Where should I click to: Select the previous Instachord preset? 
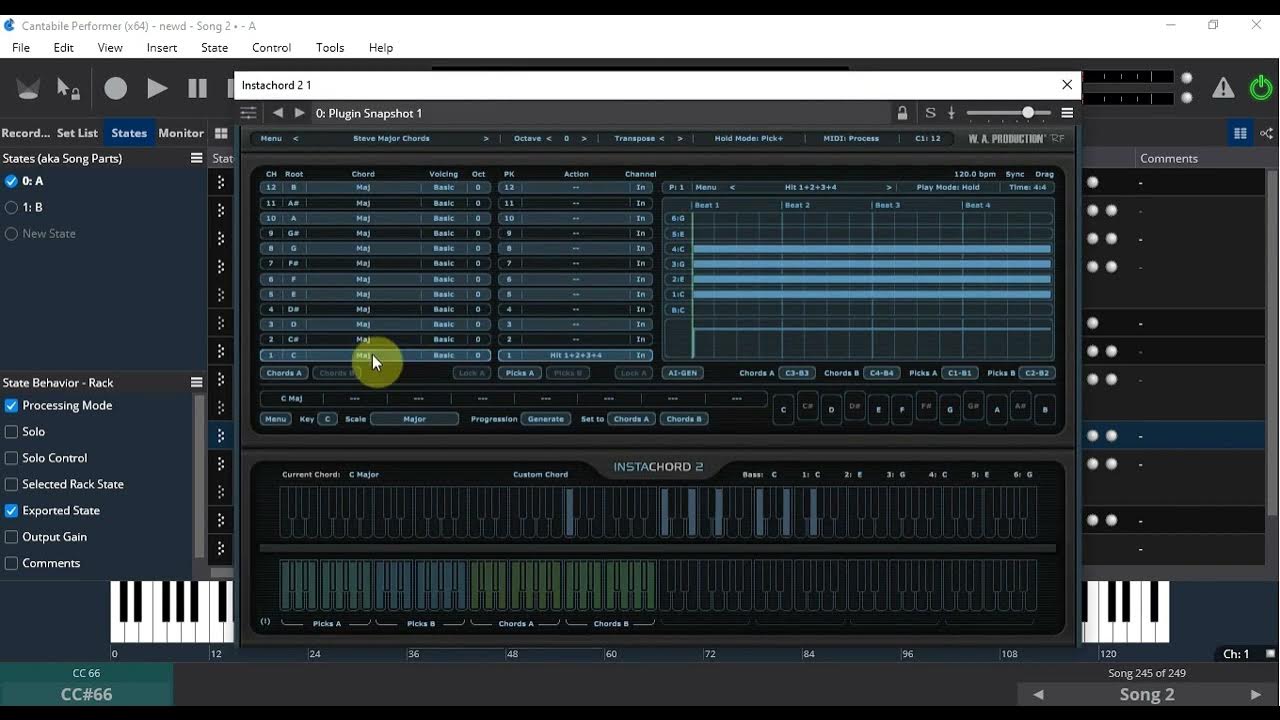pyautogui.click(x=298, y=139)
